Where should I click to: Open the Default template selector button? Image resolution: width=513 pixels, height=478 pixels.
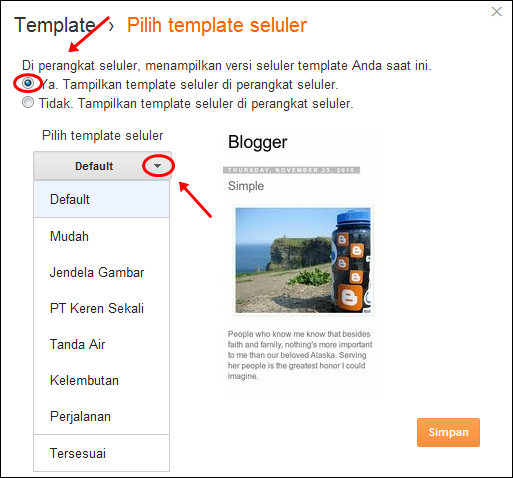[102, 166]
